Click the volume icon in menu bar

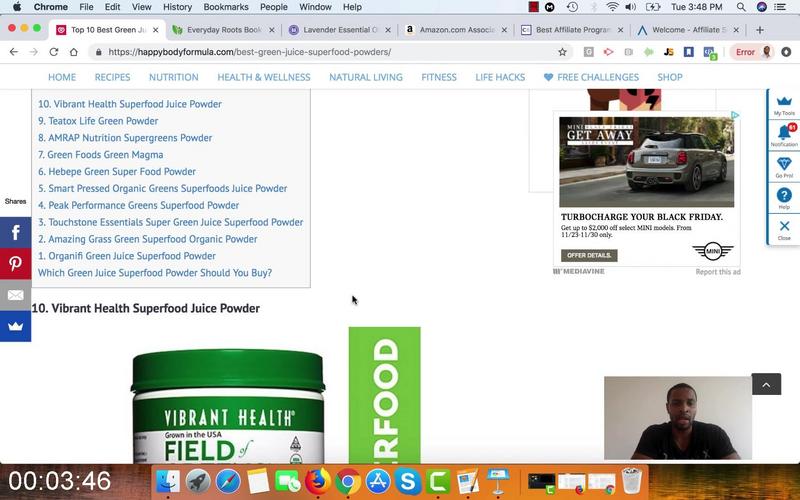tap(631, 7)
